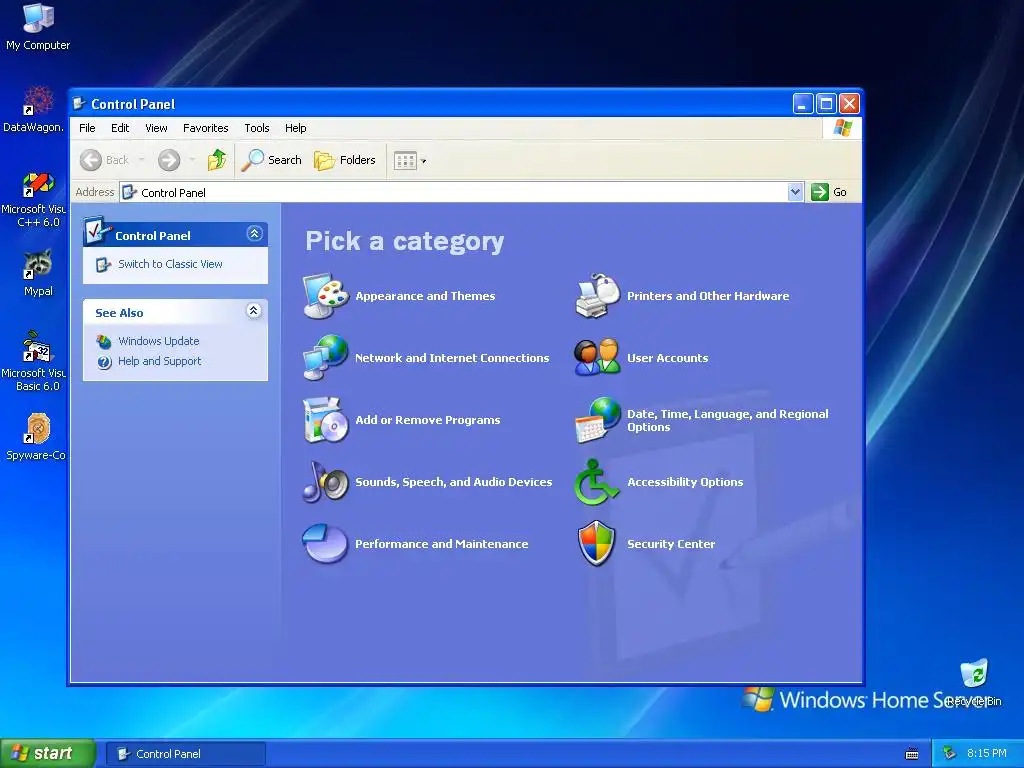The width and height of the screenshot is (1024, 768).
Task: Click the Control Panel taskbar button
Action: coord(185,754)
